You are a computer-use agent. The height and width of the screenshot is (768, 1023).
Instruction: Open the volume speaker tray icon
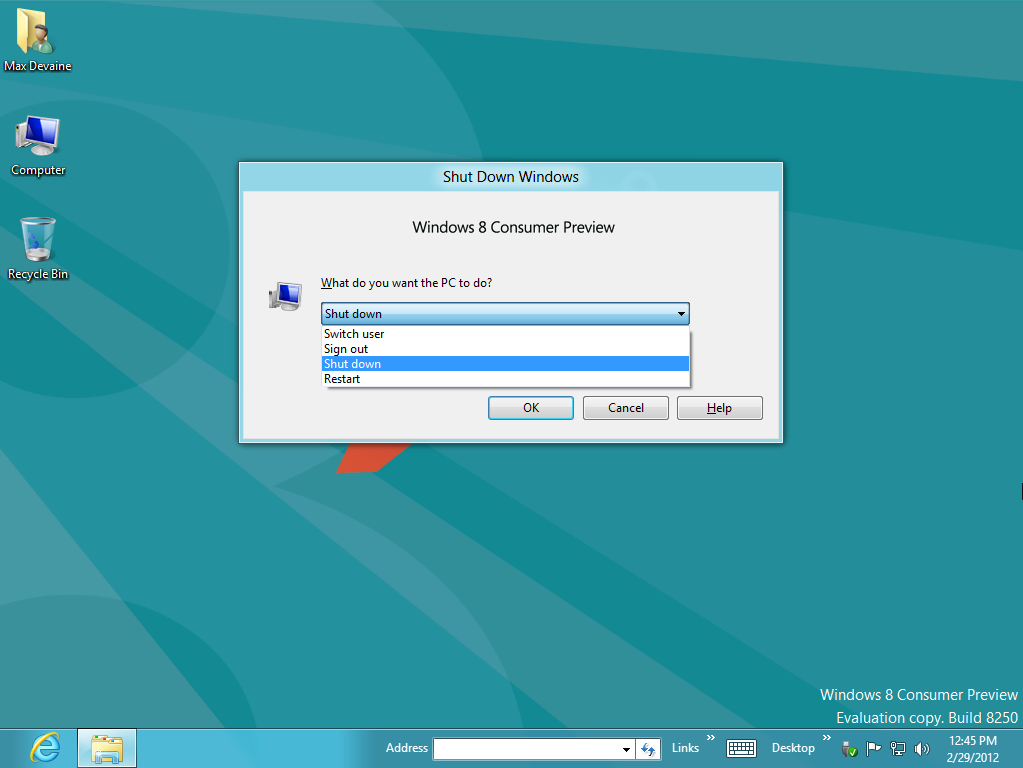[921, 748]
